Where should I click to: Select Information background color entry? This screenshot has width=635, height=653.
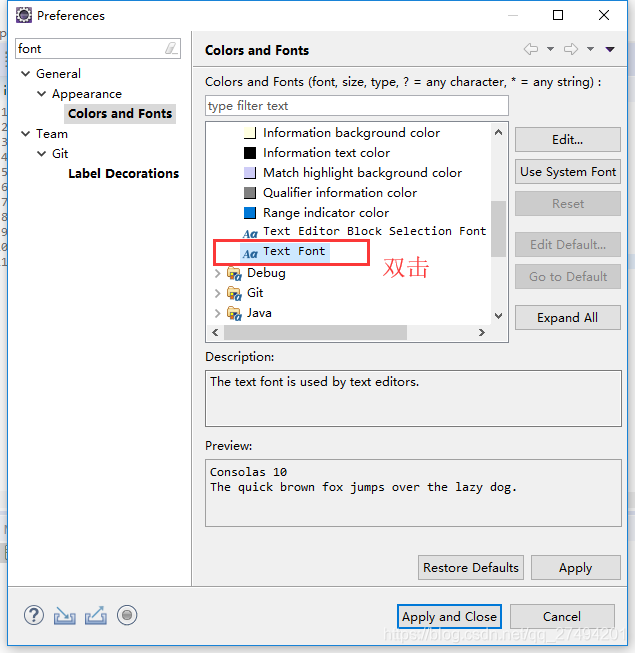click(x=351, y=133)
